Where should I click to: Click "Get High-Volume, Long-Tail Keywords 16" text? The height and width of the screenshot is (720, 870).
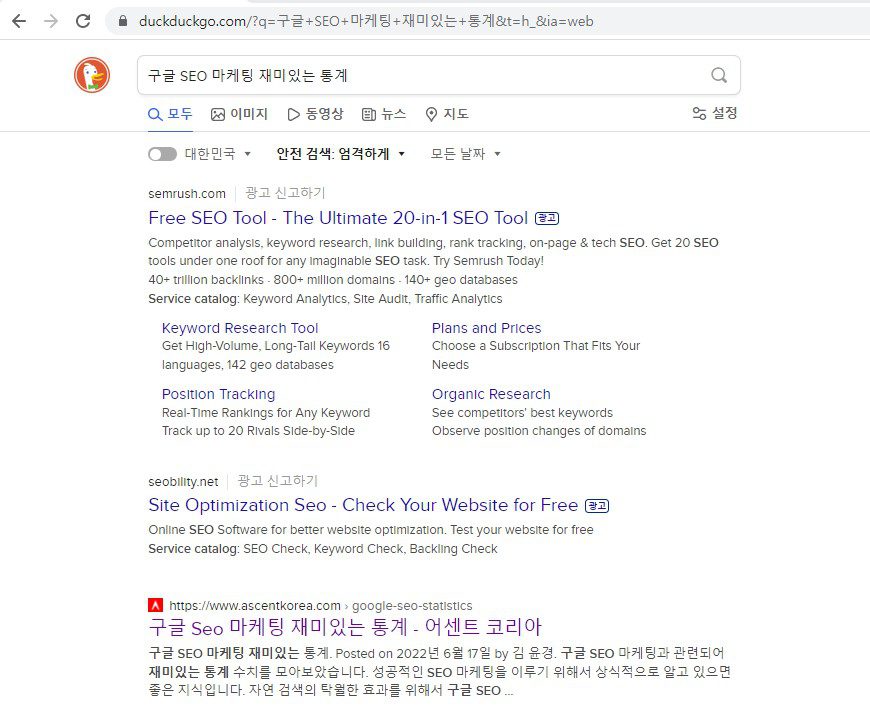tap(276, 346)
